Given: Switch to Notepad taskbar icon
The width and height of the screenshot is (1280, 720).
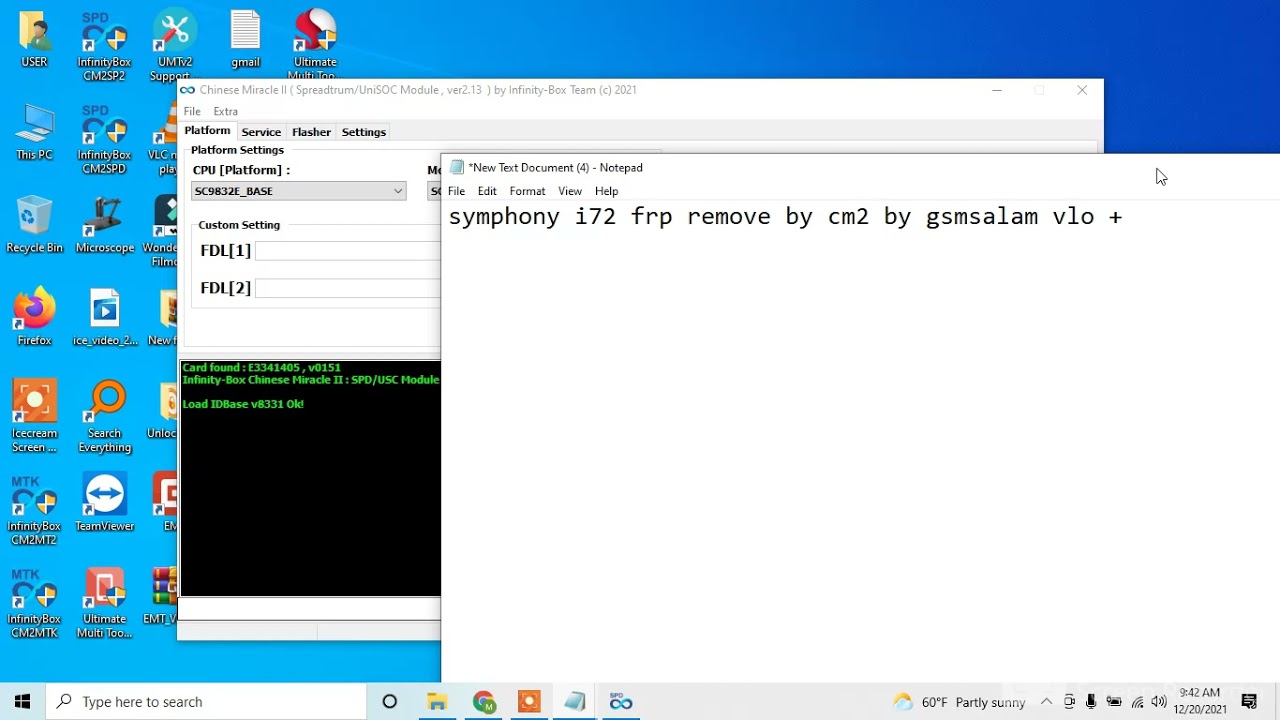Looking at the screenshot, I should [575, 701].
